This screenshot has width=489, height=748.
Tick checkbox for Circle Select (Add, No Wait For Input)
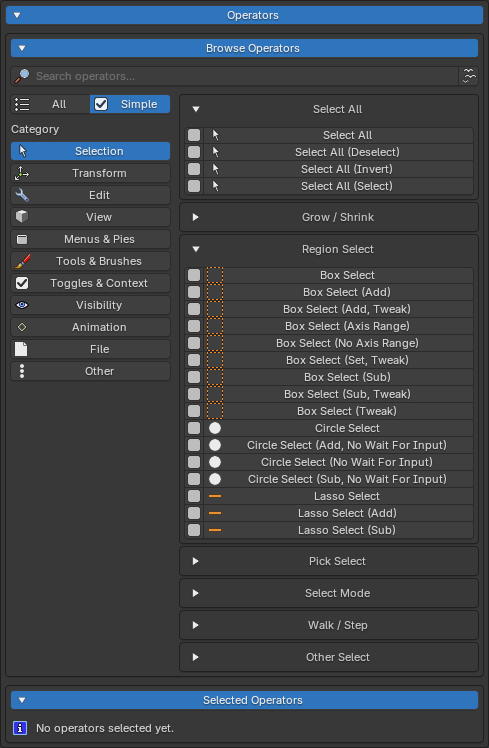(x=194, y=445)
